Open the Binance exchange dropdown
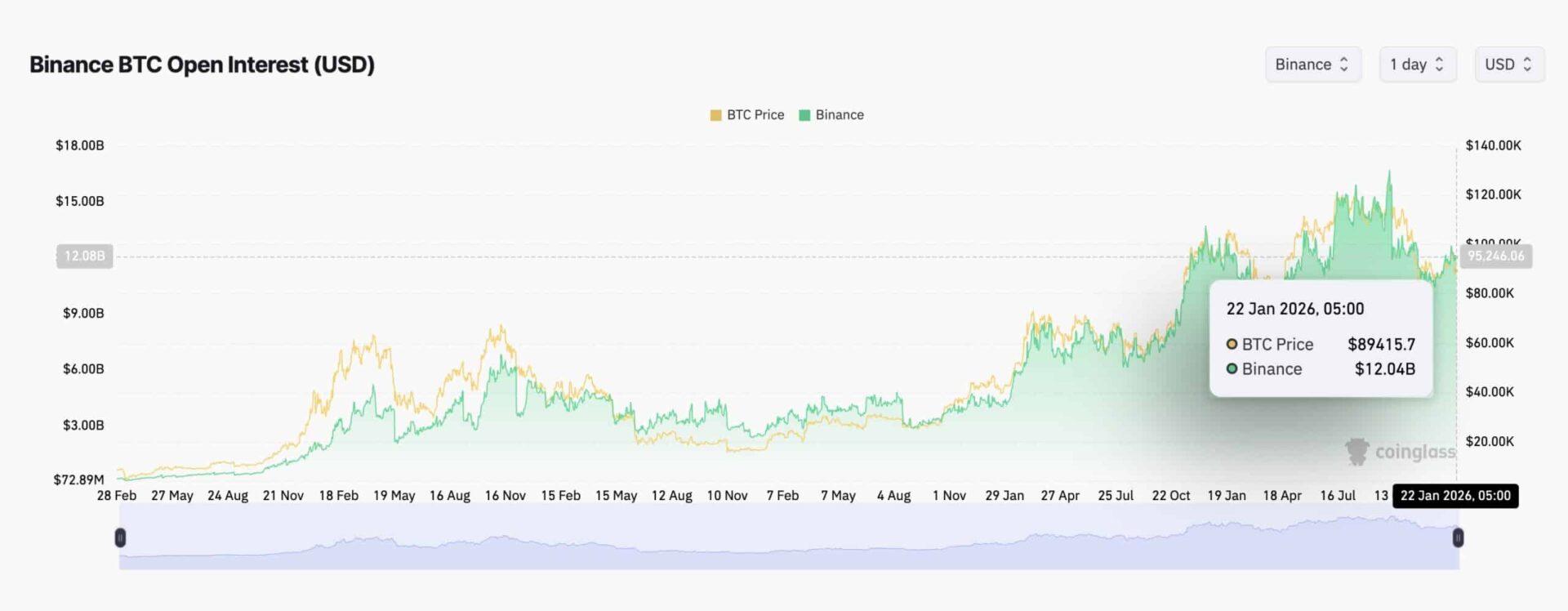This screenshot has height=611, width=1568. pyautogui.click(x=1312, y=65)
